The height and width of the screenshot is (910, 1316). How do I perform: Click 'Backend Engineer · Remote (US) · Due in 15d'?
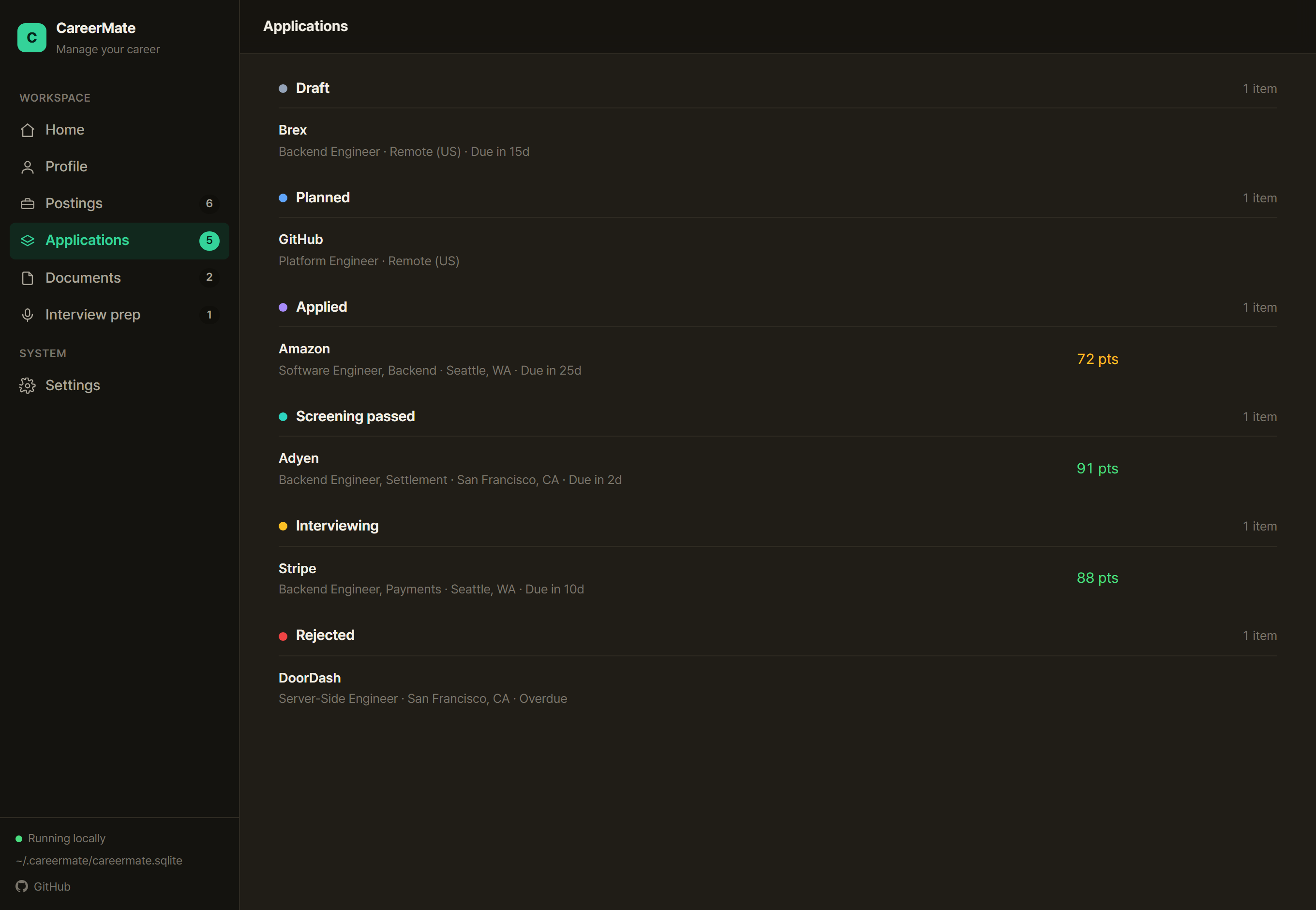click(404, 152)
